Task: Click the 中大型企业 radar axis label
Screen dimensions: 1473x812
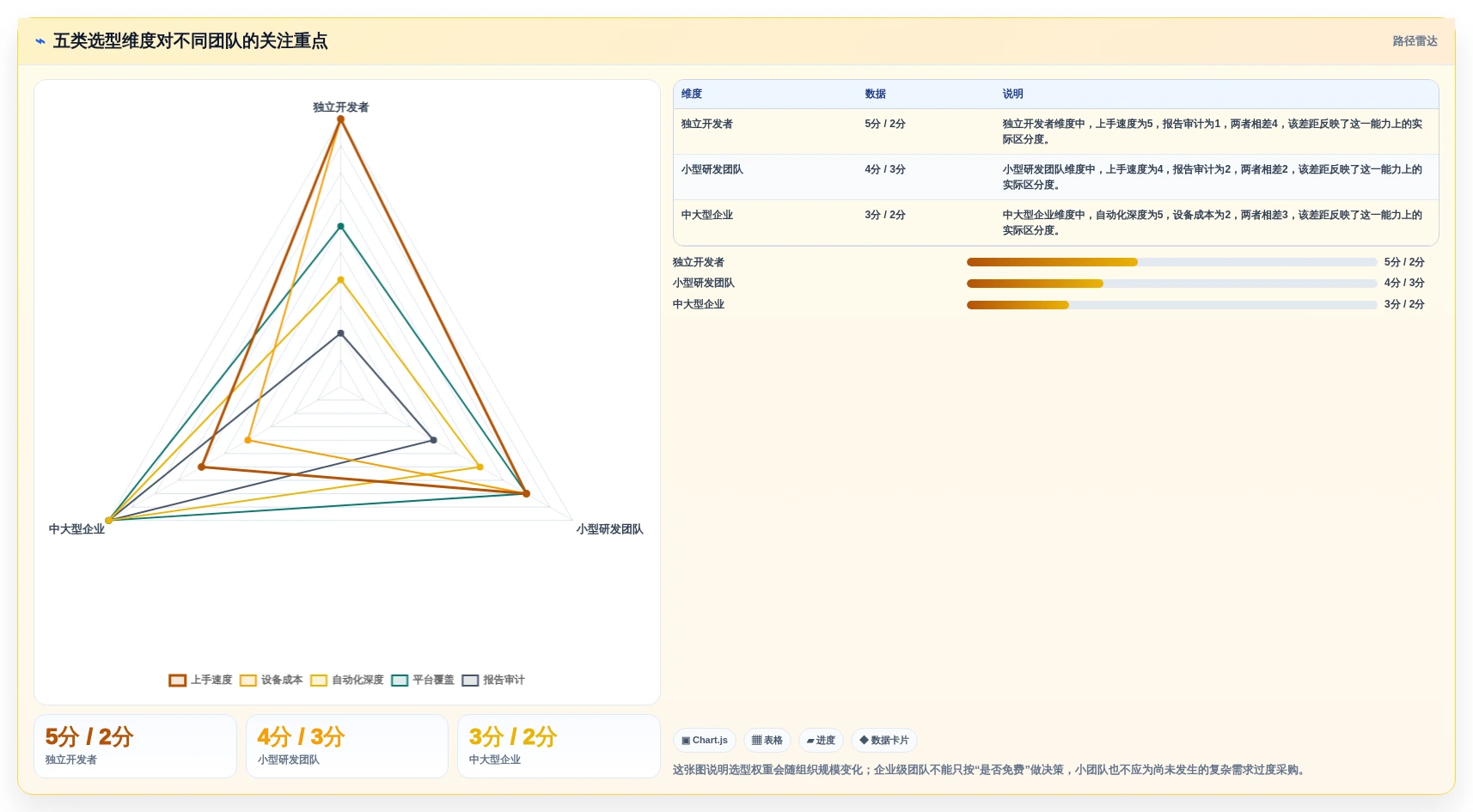Action: pos(76,529)
